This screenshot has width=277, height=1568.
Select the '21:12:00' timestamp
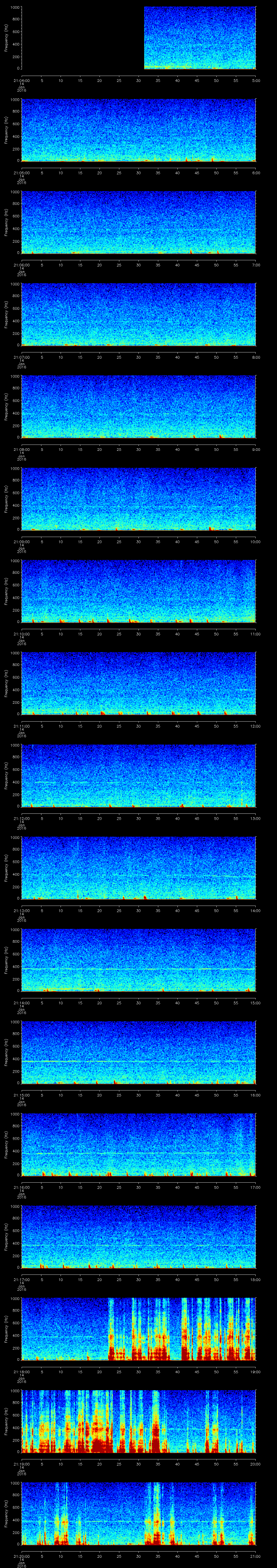pos(21,818)
